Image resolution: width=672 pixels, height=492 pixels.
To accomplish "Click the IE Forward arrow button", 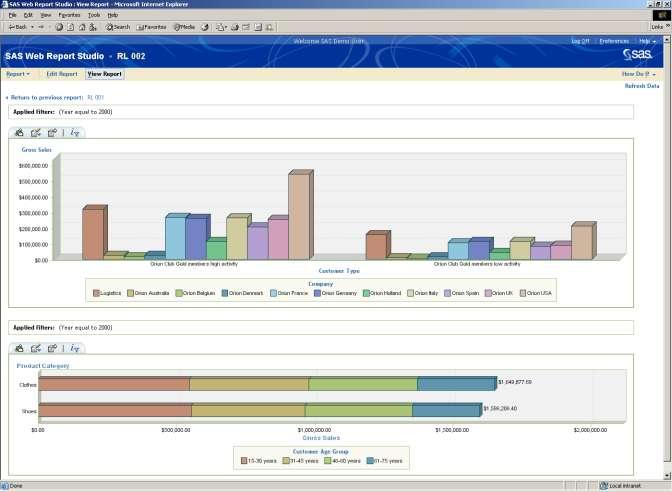I will tap(41, 27).
